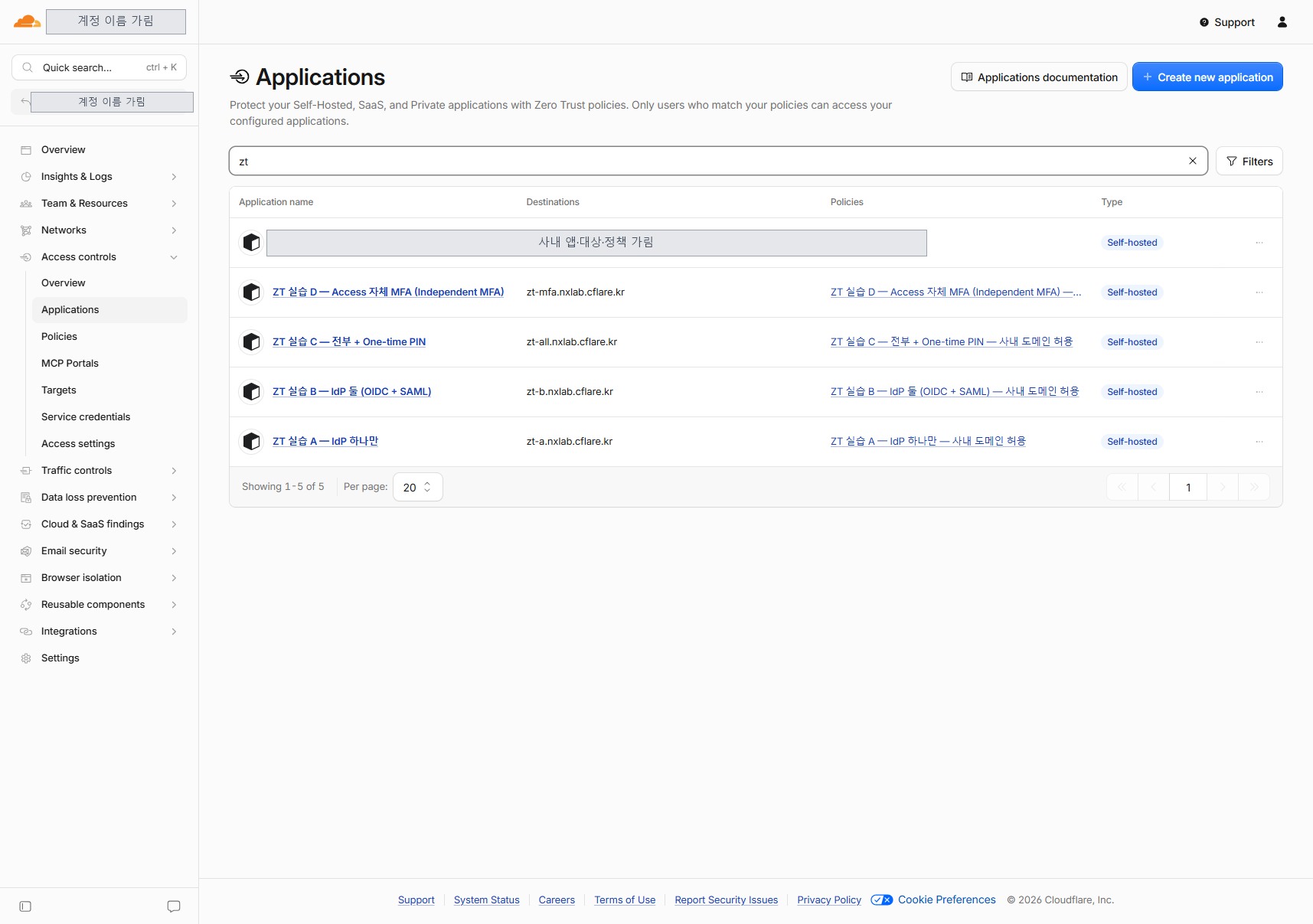Expand Data loss prevention section

(100, 498)
